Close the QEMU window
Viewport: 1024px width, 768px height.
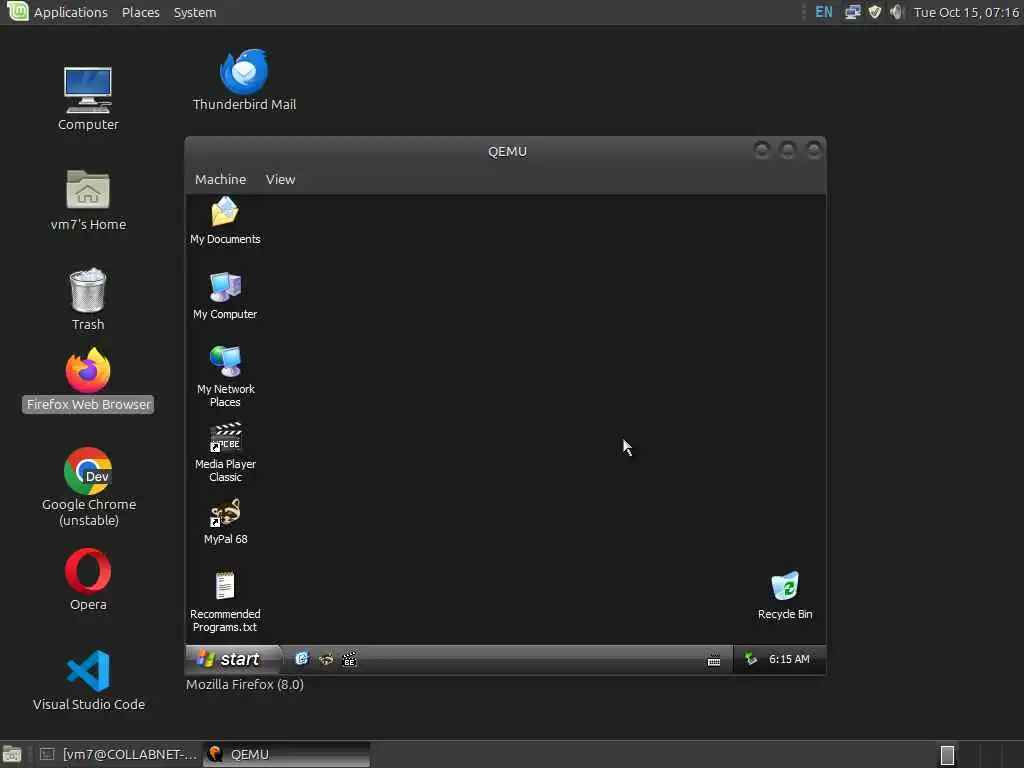(x=814, y=150)
